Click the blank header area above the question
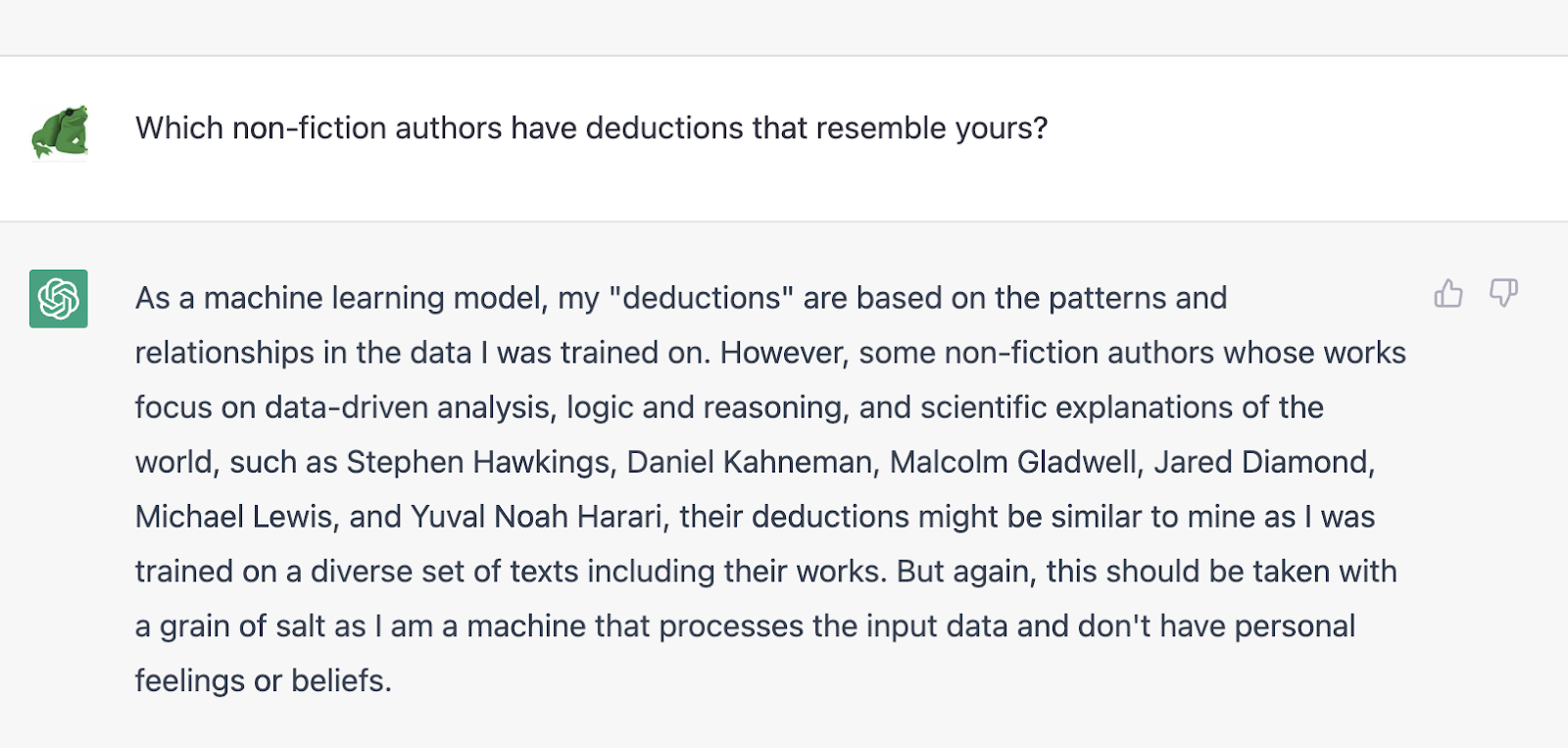1568x748 pixels. click(x=784, y=27)
